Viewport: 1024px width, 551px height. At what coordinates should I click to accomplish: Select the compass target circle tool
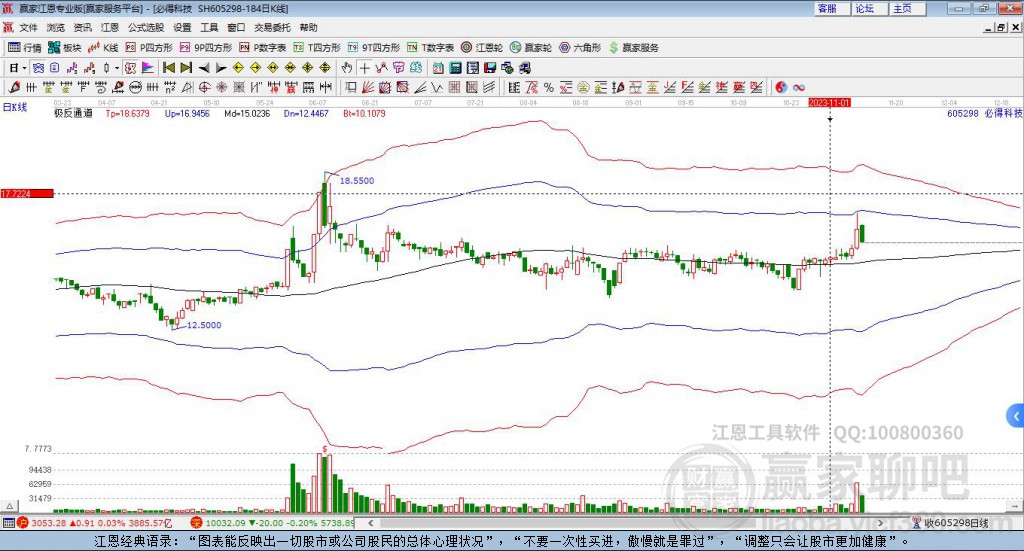[204, 87]
